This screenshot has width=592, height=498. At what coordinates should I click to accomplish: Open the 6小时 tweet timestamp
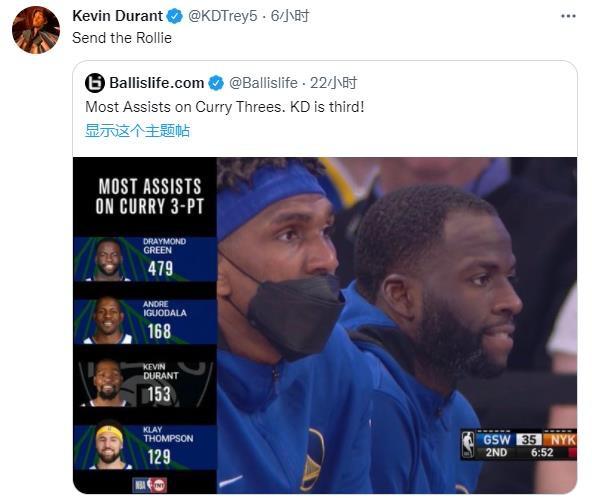290,16
